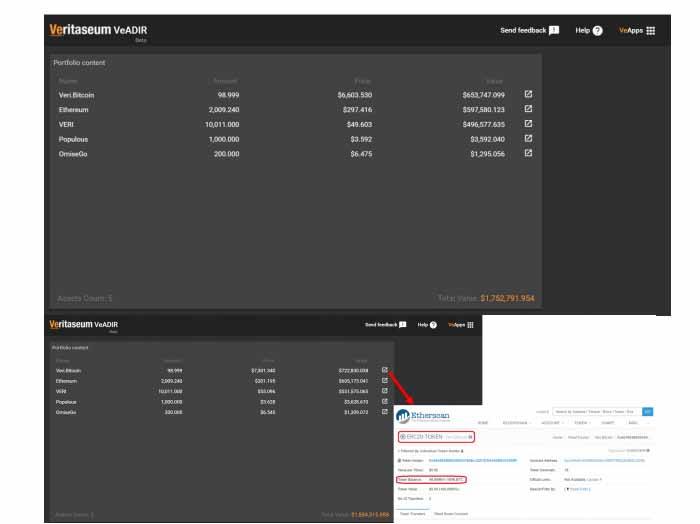Click the $297.416 price cell
The height and width of the screenshot is (524, 700).
coord(358,110)
